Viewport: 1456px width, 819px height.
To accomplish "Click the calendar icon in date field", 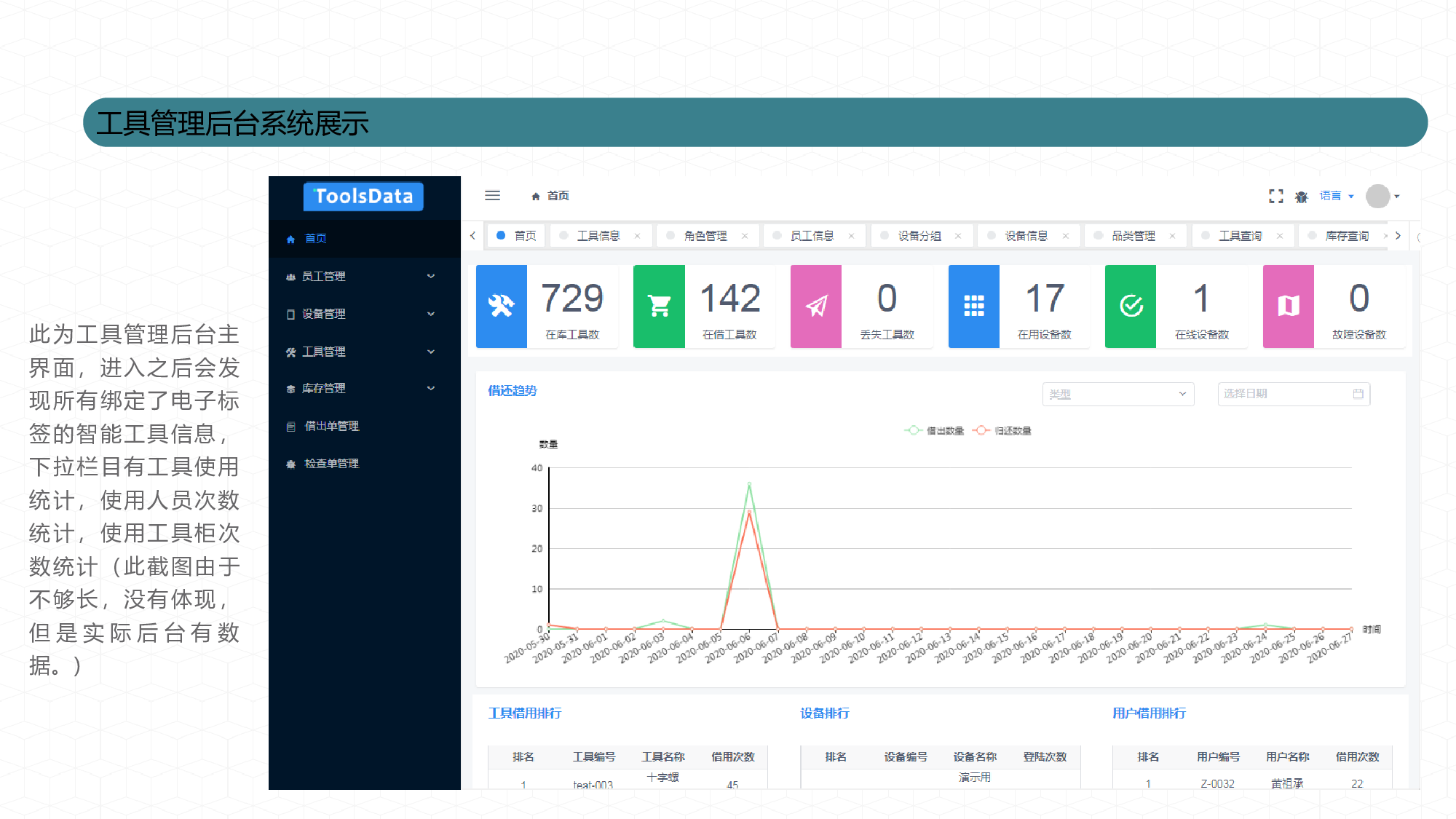I will 1358,394.
